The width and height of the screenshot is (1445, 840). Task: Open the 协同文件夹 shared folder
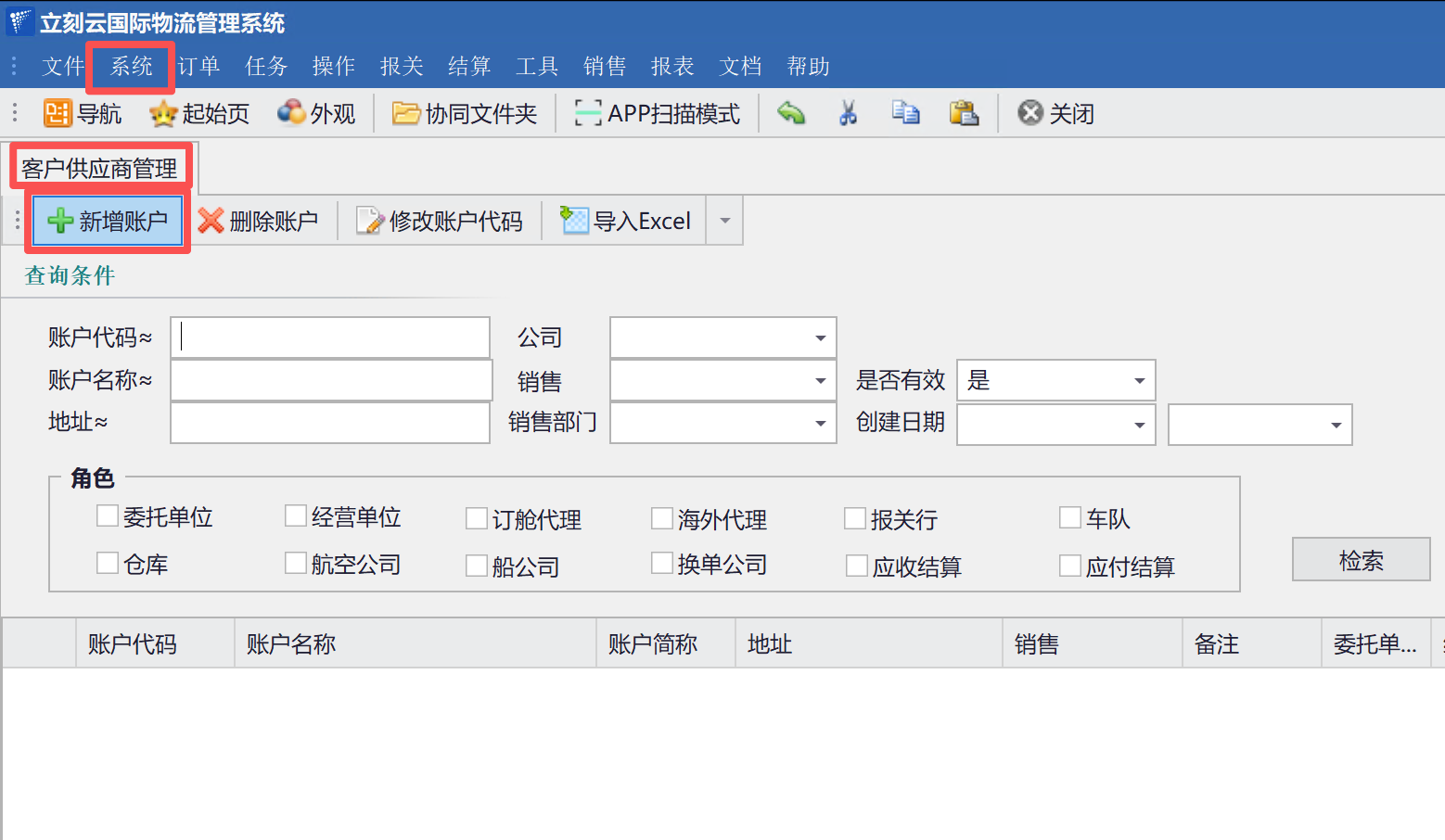(465, 113)
